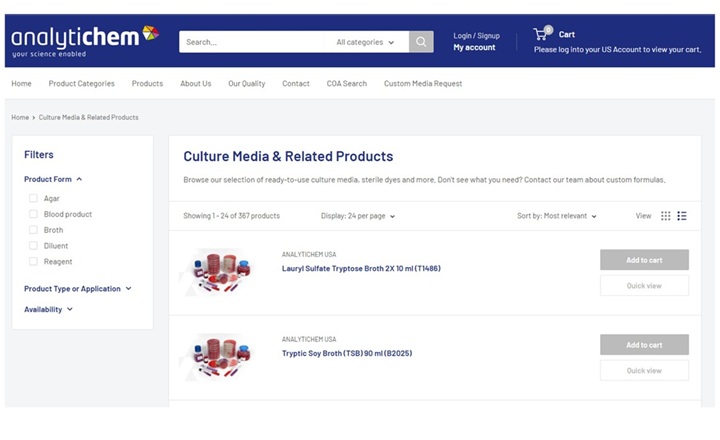The image size is (720, 440).
Task: Open the All categories dropdown
Action: pyautogui.click(x=365, y=42)
